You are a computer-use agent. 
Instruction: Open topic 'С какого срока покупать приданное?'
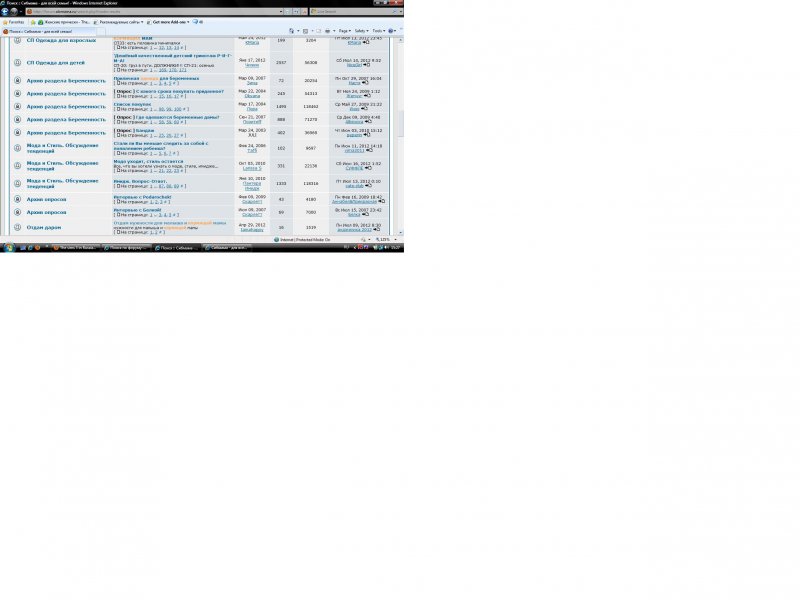tap(180, 91)
